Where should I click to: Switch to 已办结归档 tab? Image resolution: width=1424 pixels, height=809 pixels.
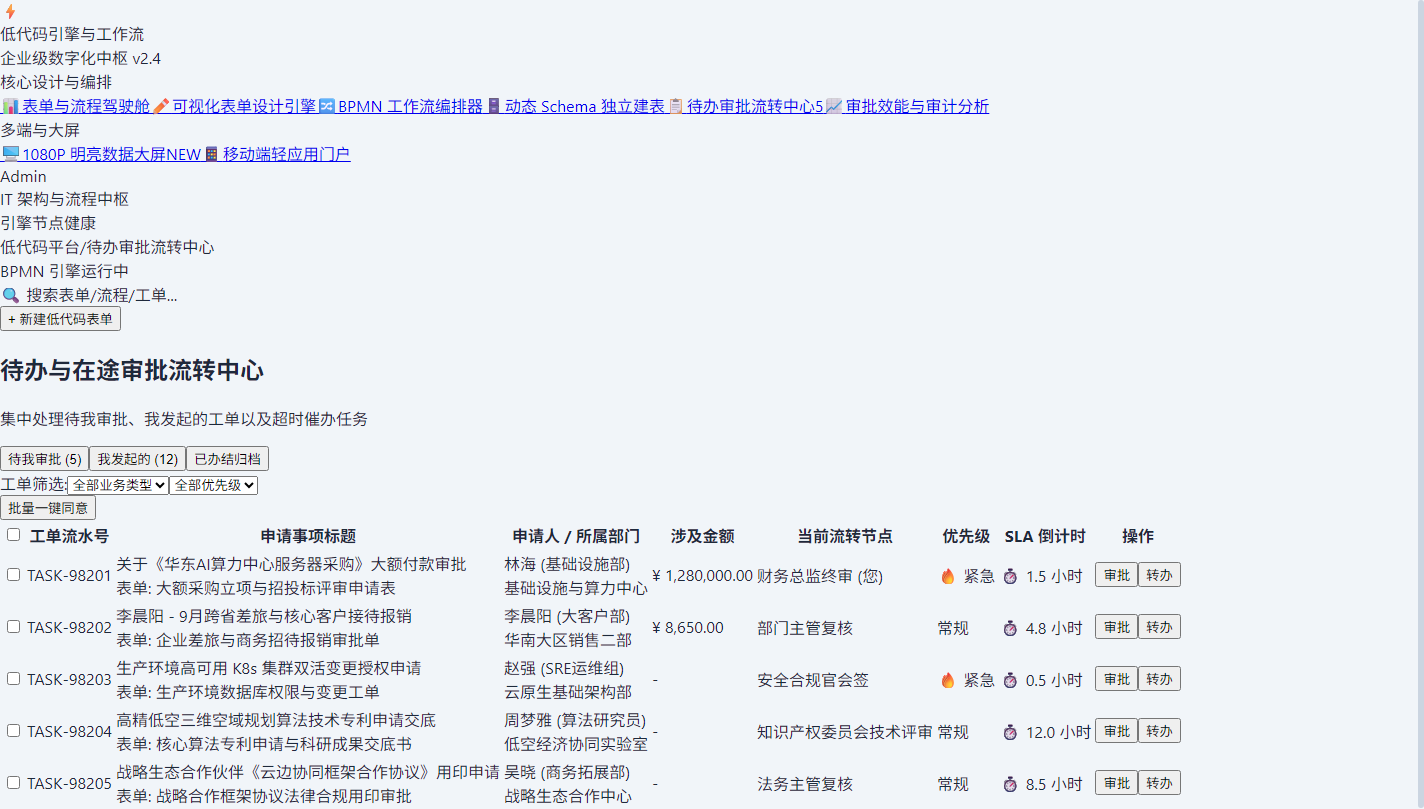point(227,459)
